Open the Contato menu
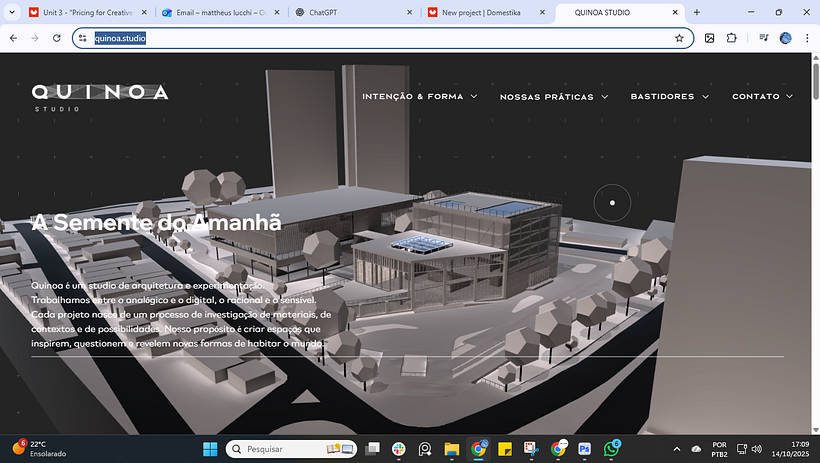Viewport: 820px width, 463px height. tap(756, 97)
